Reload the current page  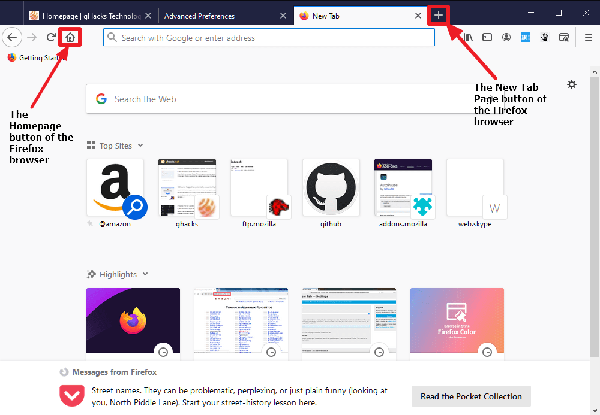coord(51,37)
